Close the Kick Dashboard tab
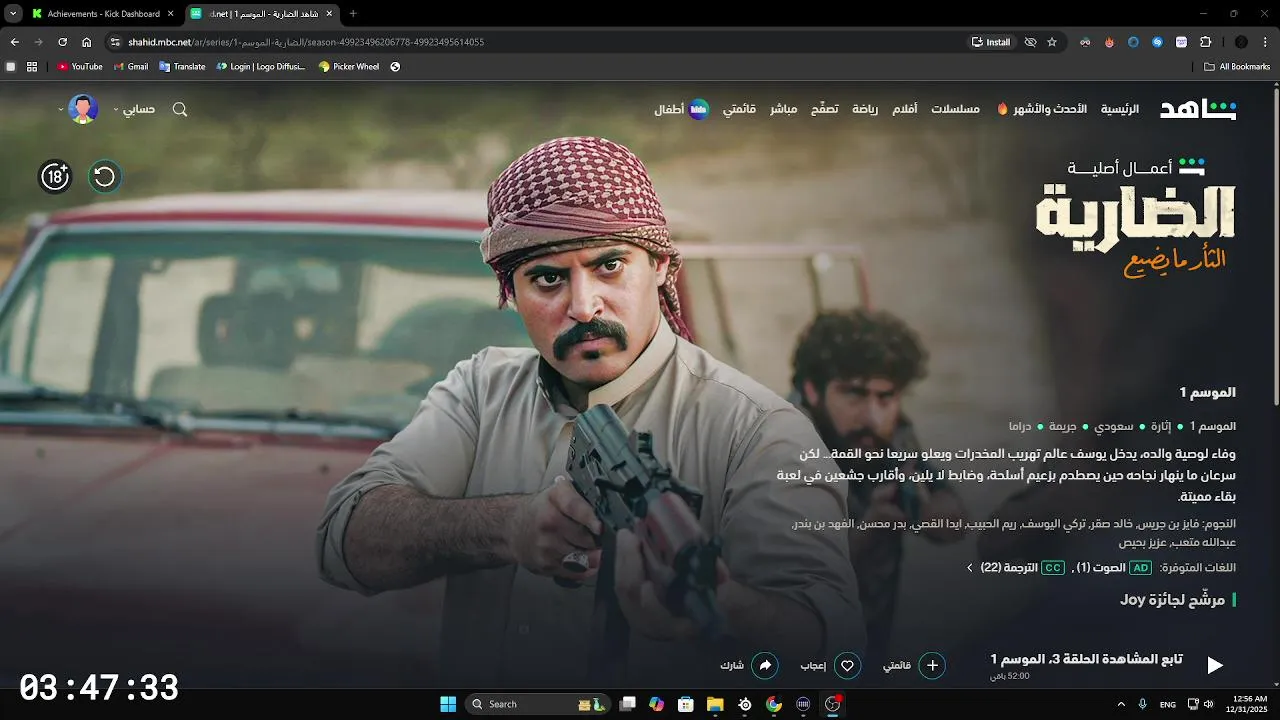The width and height of the screenshot is (1280, 720). pos(170,14)
